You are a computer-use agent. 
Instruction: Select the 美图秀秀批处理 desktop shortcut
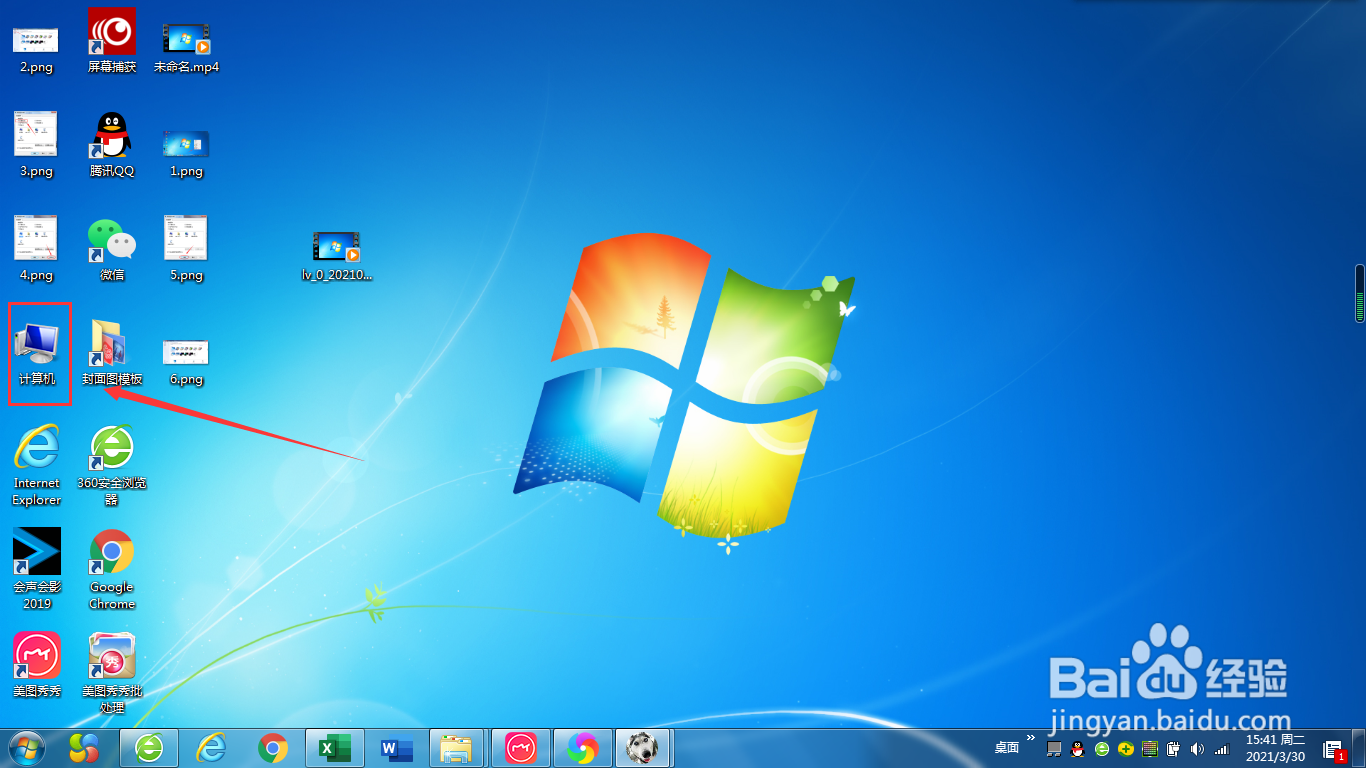tap(112, 673)
